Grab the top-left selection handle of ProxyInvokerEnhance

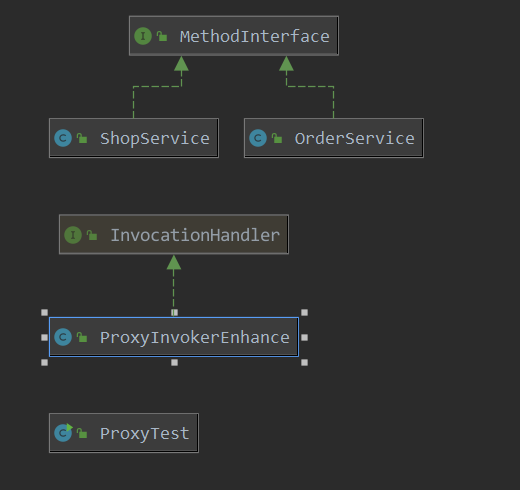44,312
